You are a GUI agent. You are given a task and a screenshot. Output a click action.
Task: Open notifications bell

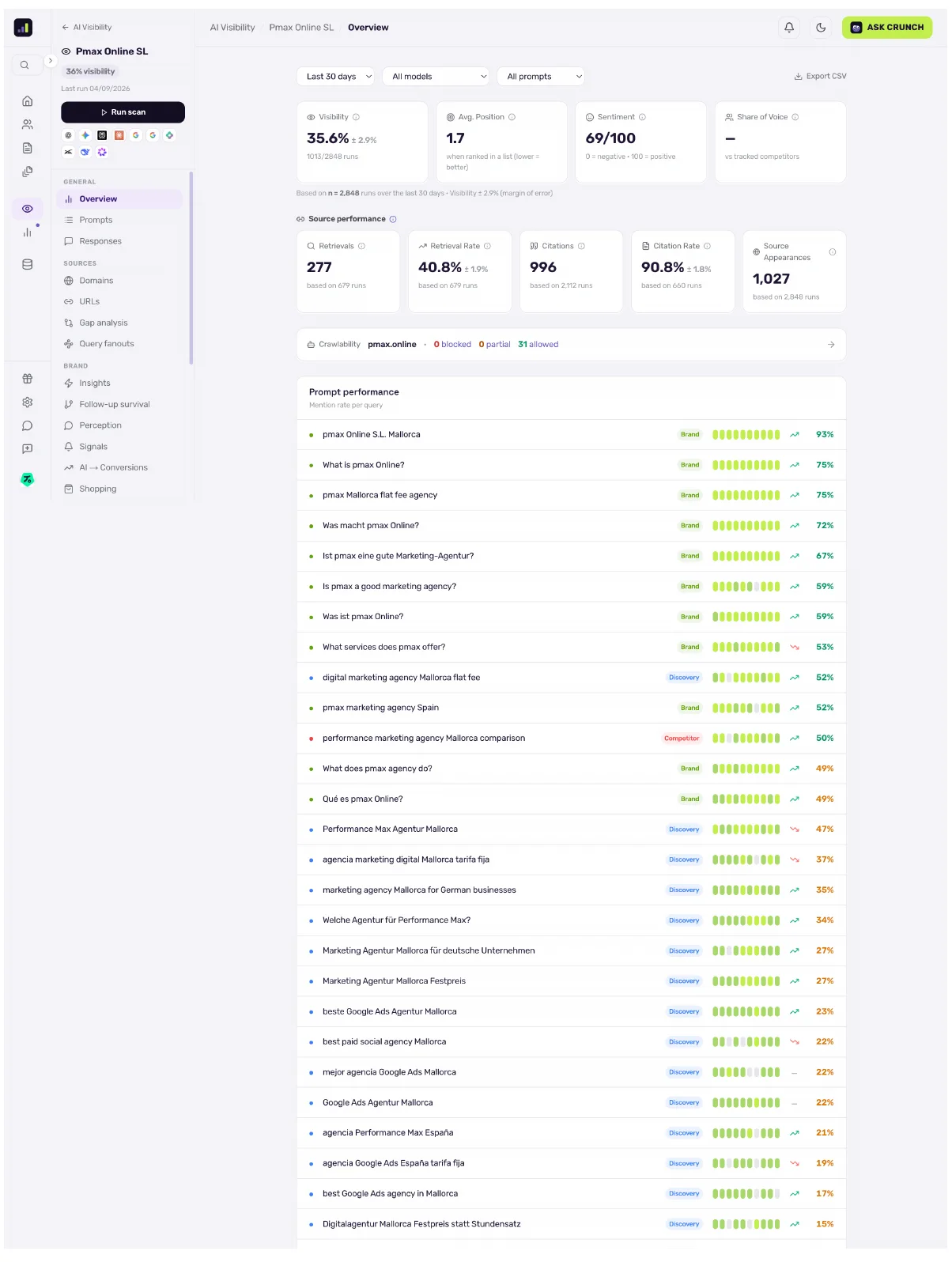pos(789,28)
